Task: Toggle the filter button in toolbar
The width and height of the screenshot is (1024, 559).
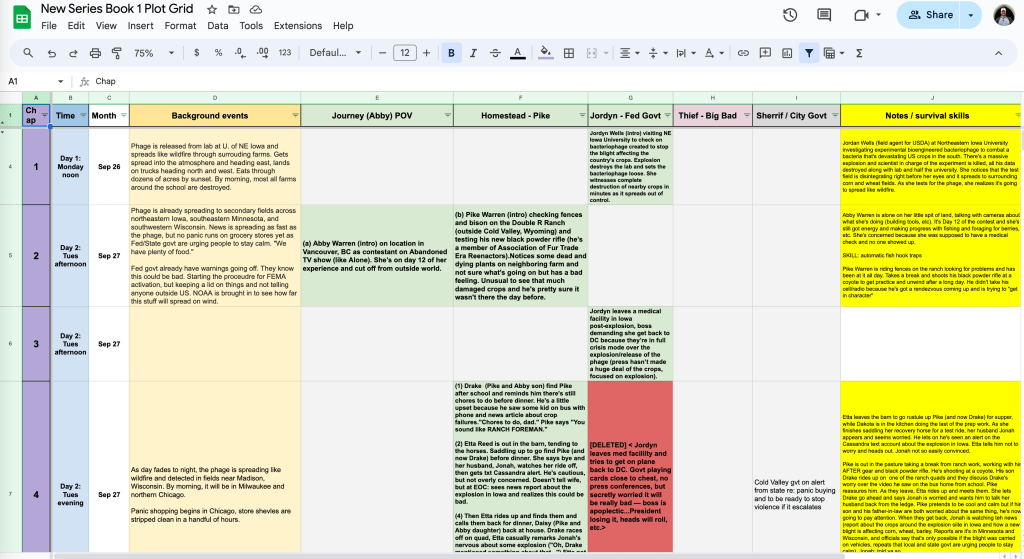Action: (x=808, y=53)
